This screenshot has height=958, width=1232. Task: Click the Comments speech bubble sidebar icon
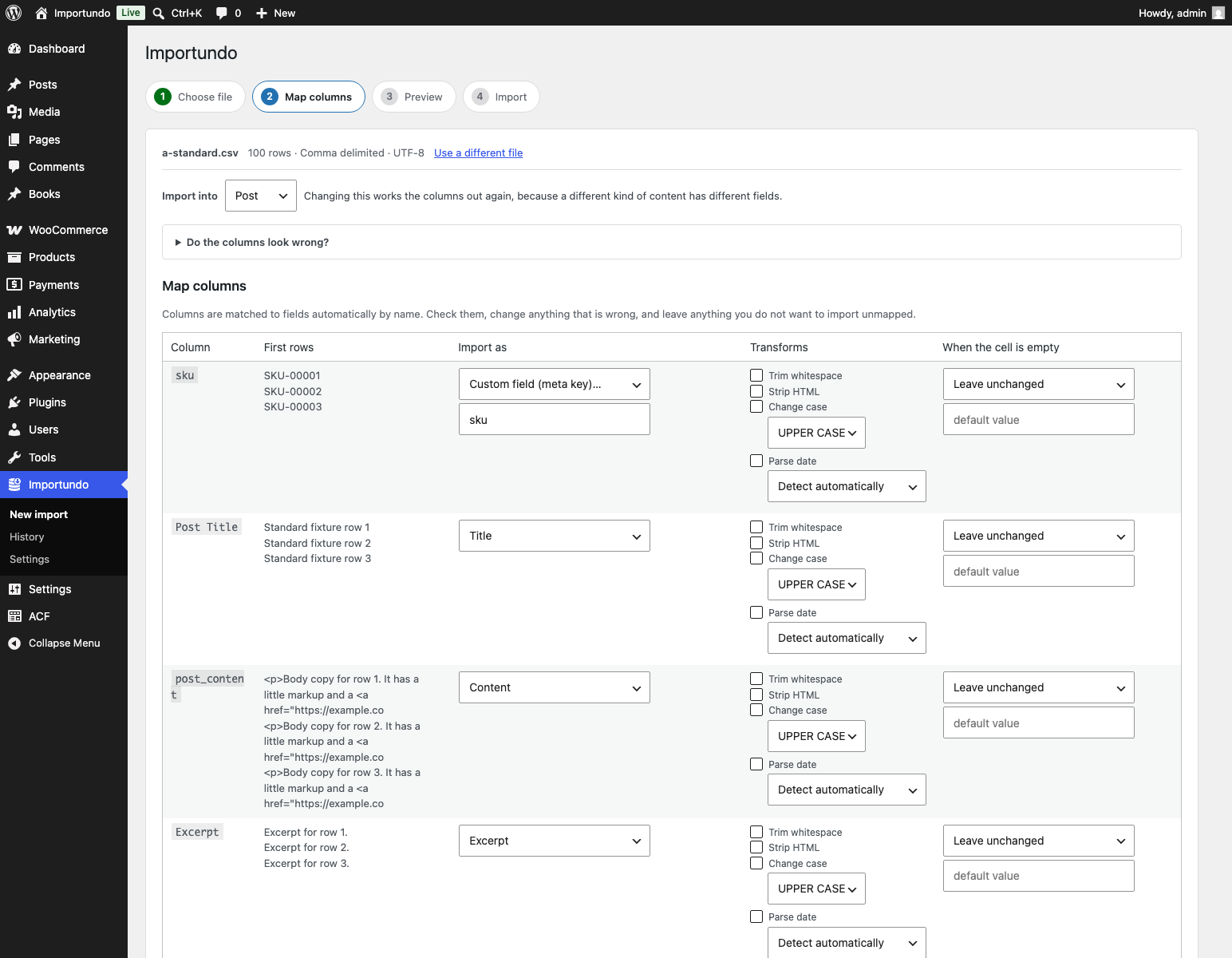click(x=14, y=167)
